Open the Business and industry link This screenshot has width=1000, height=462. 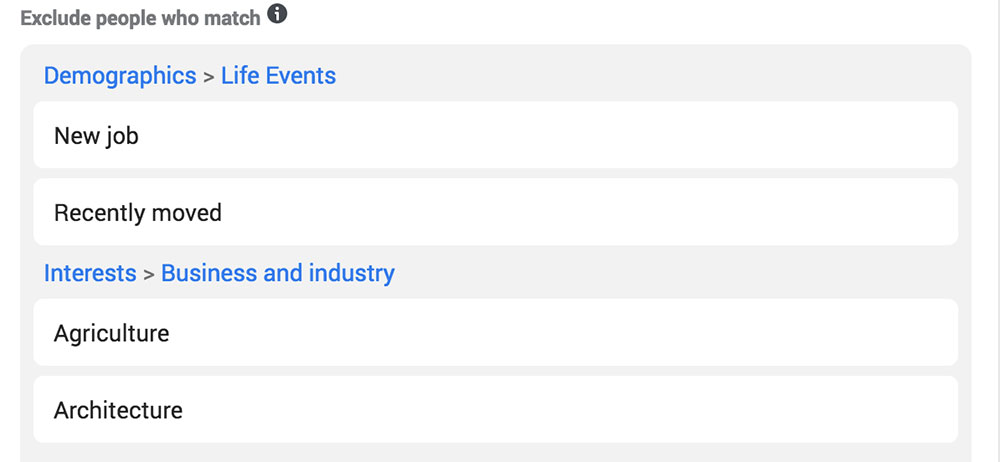pos(278,273)
